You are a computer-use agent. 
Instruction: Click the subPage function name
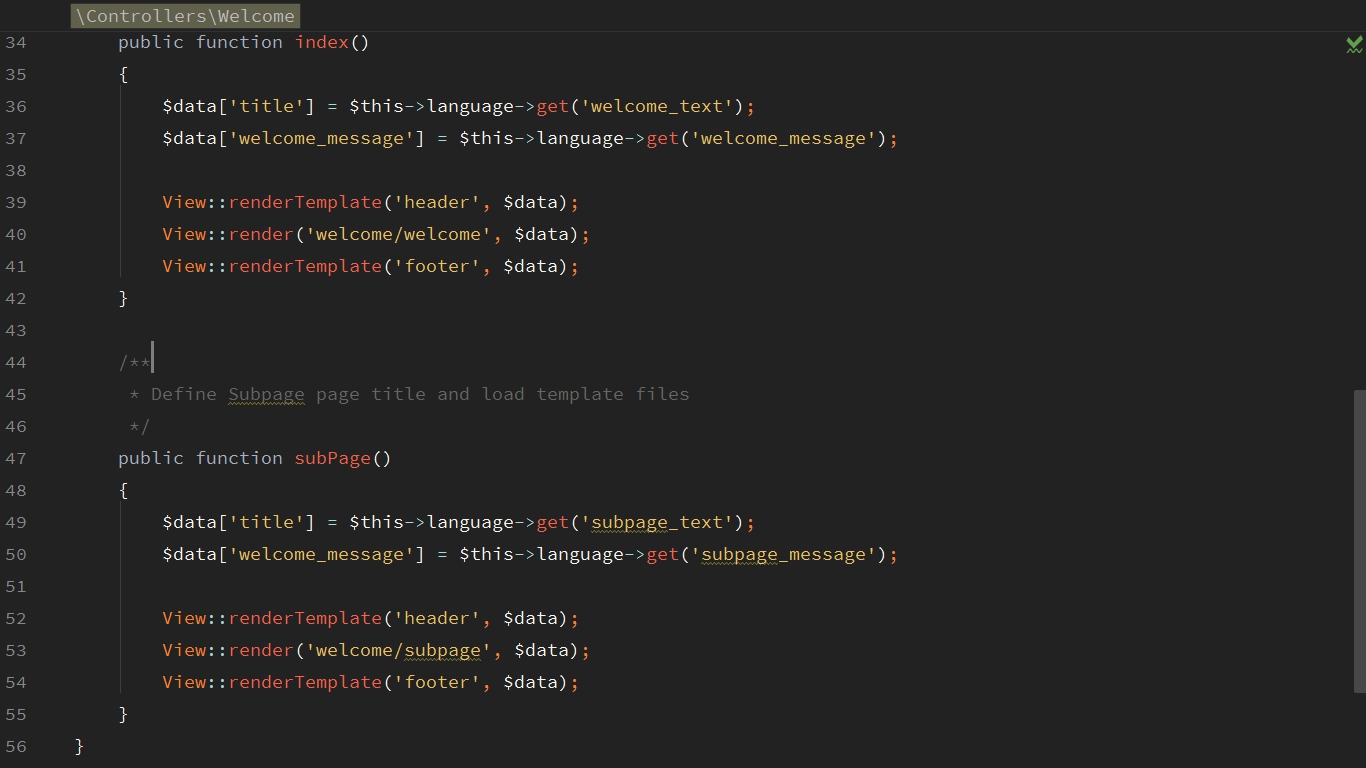332,458
